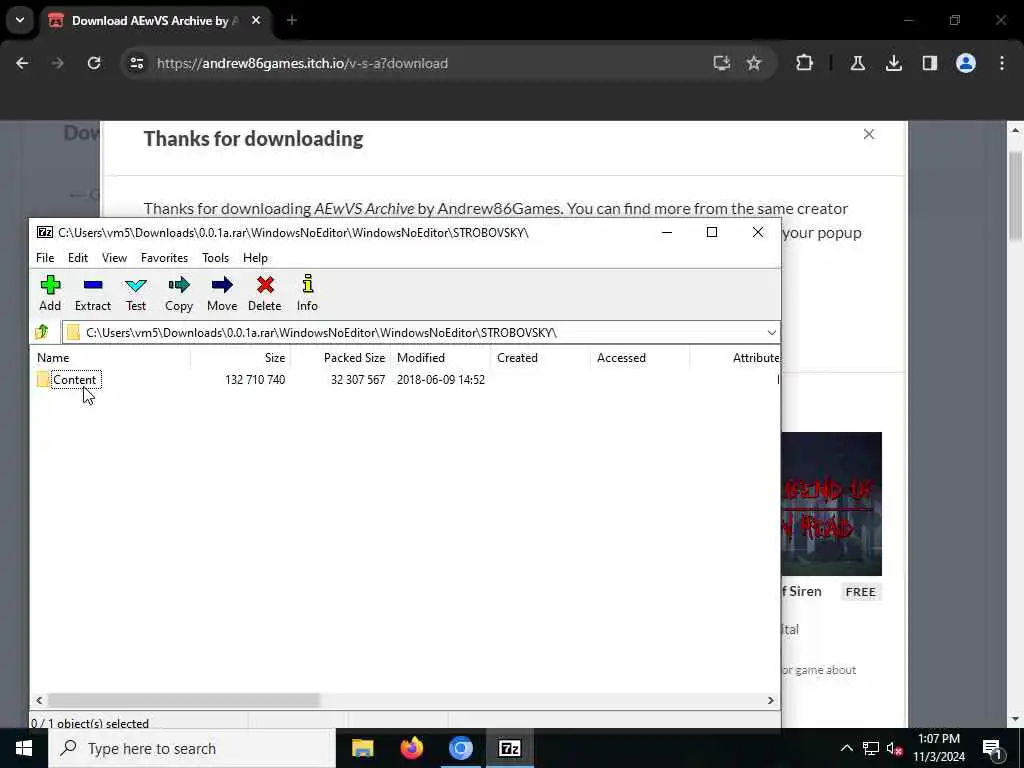Open the Help menu

point(255,258)
